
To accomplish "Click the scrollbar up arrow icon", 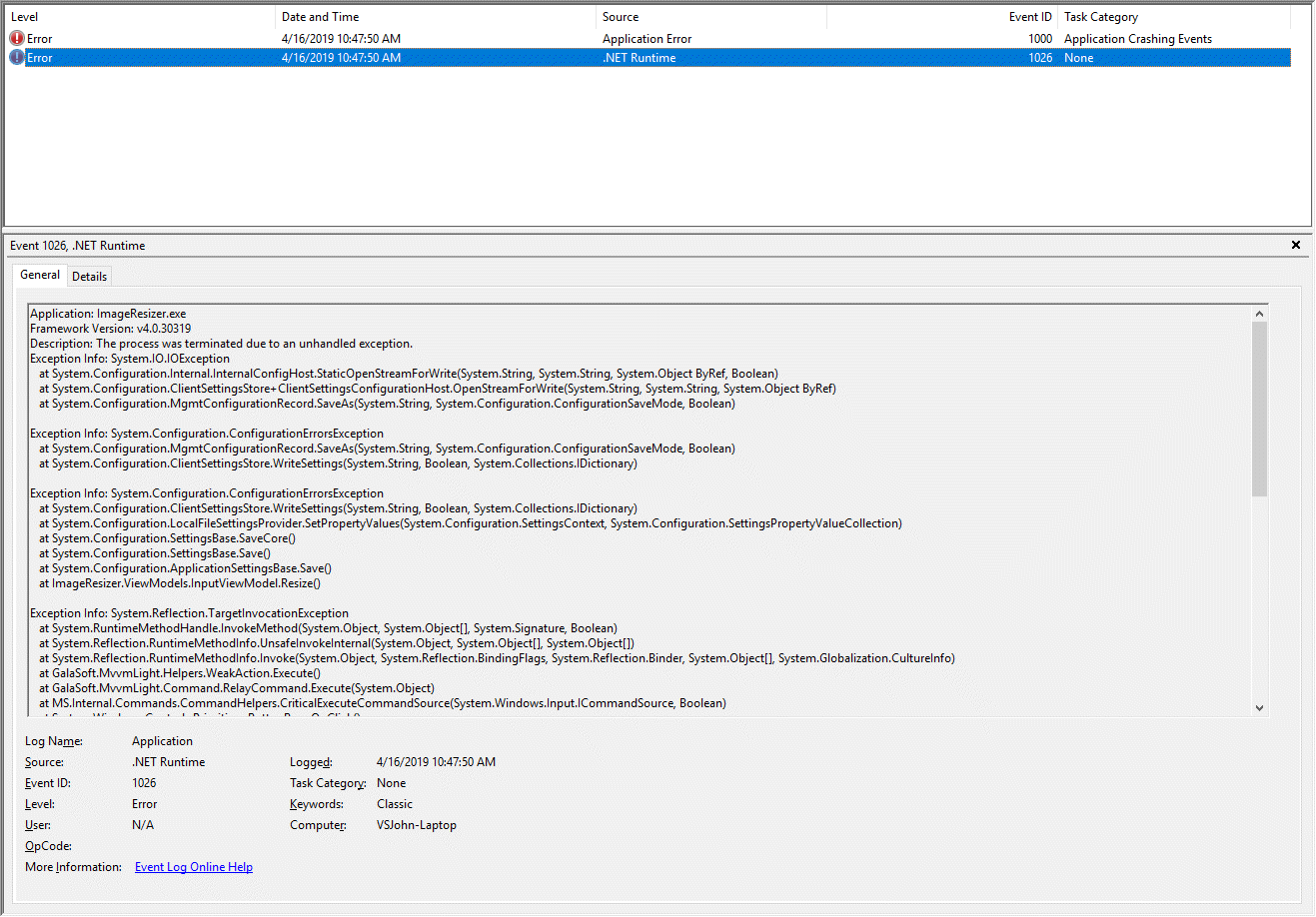I will click(1259, 312).
